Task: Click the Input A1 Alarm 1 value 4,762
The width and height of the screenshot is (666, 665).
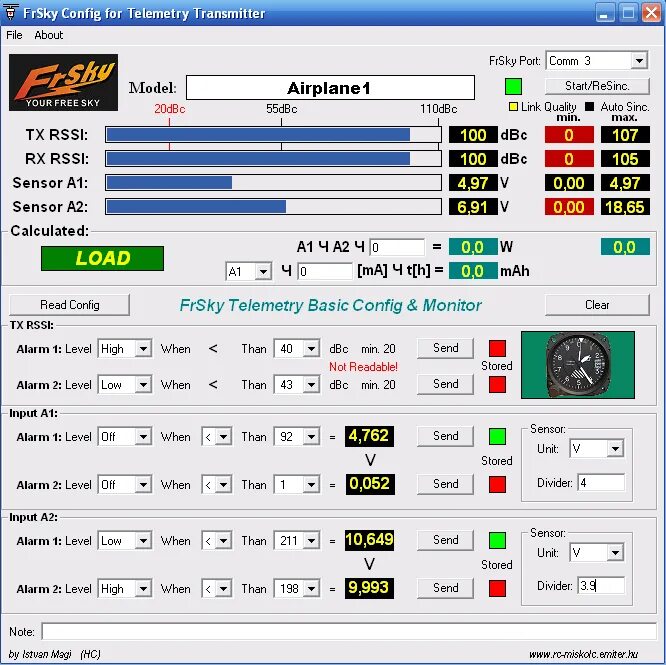Action: click(x=369, y=436)
